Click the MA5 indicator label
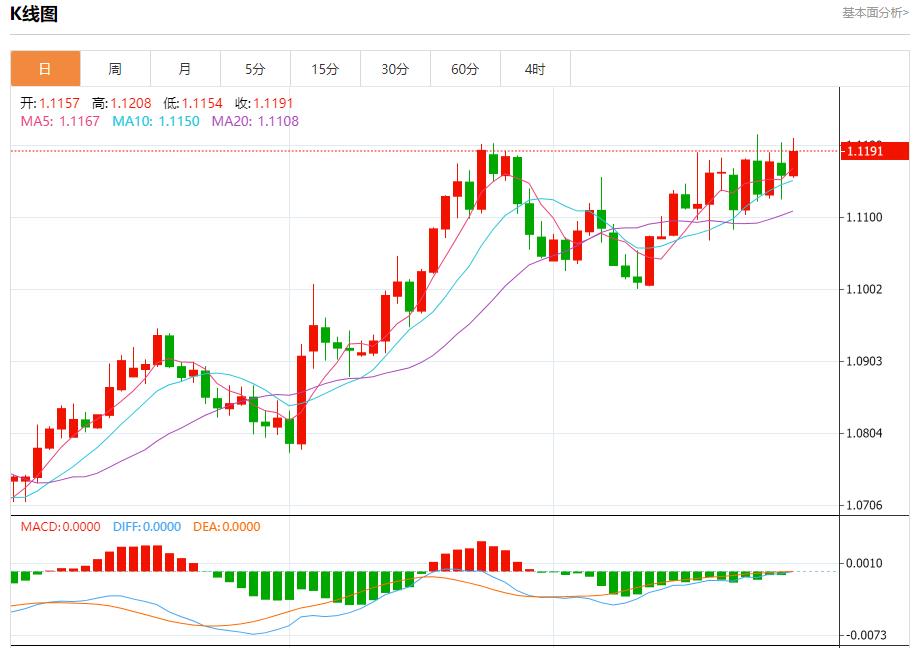916x648 pixels. click(x=60, y=121)
